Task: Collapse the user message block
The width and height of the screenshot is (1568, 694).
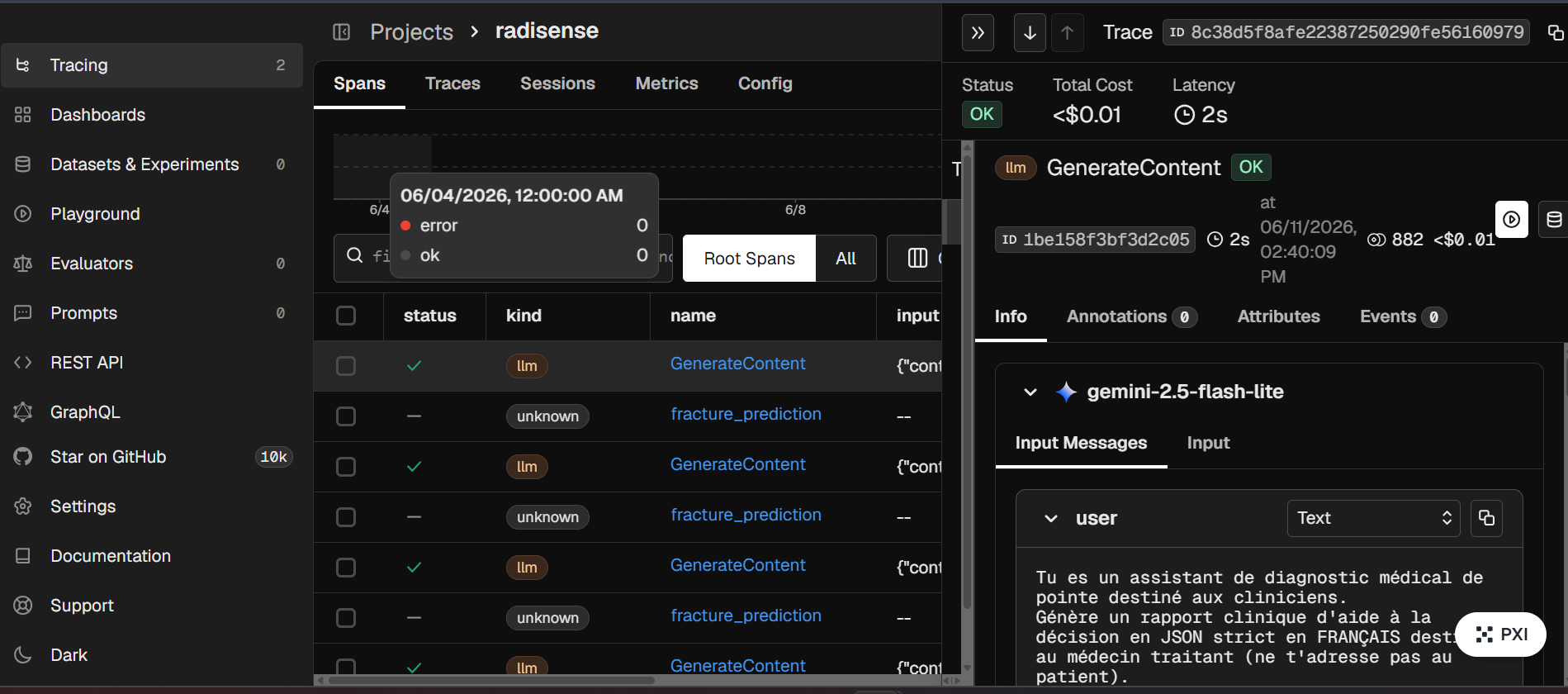Action: pos(1051,519)
